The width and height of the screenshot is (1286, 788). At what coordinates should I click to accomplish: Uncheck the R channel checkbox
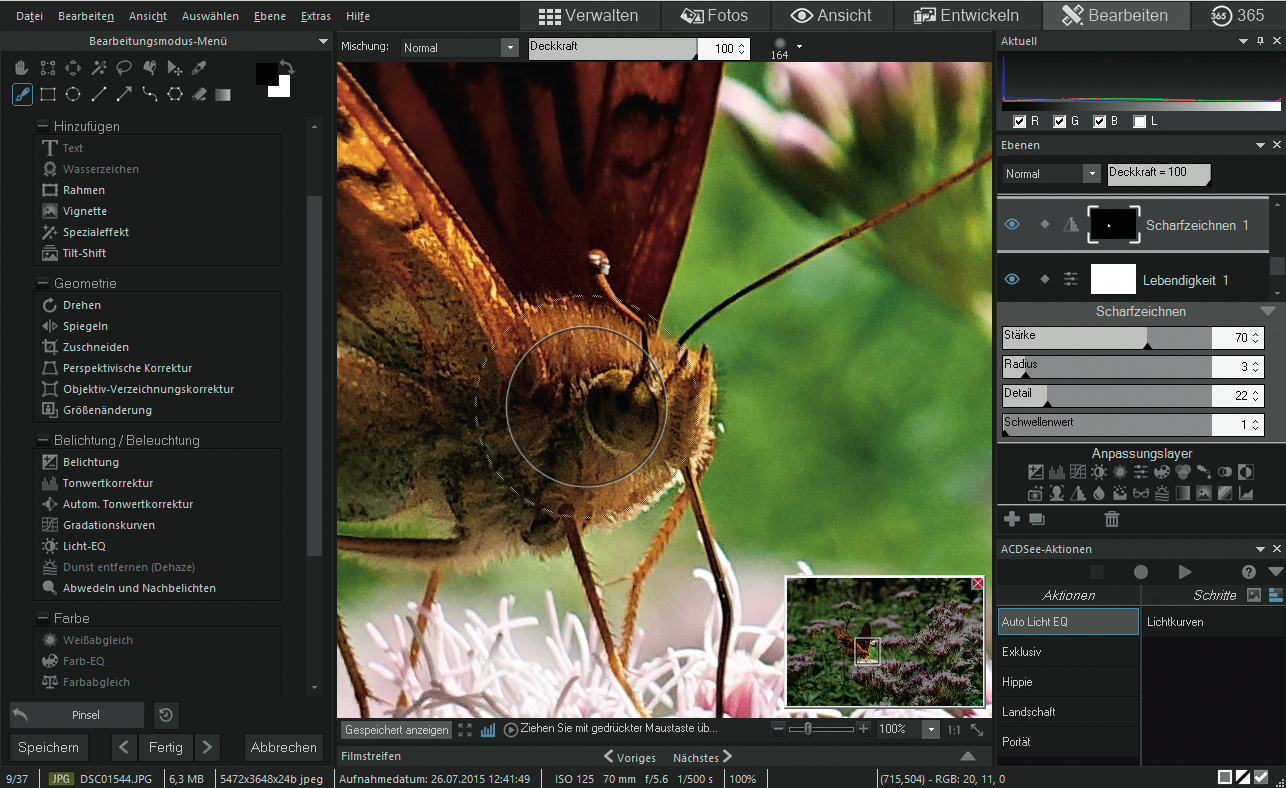(1020, 122)
